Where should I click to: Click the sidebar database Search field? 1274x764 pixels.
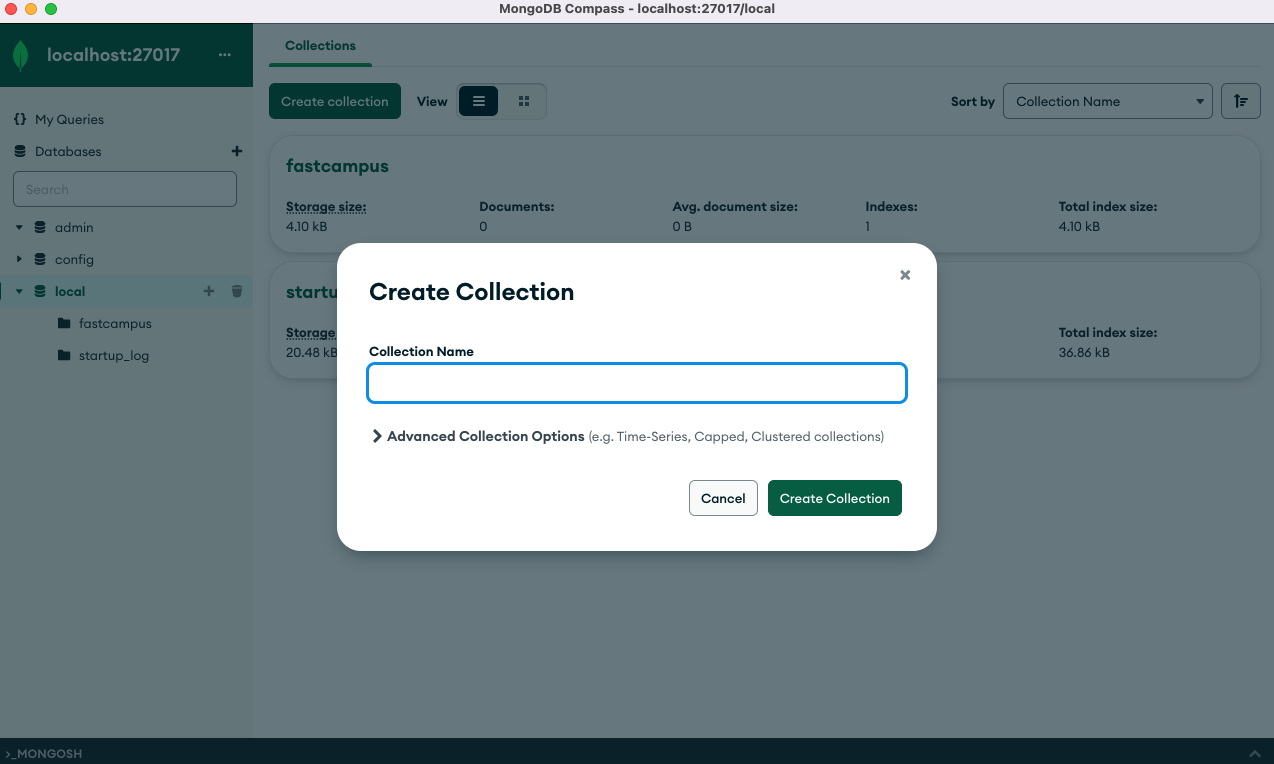[x=125, y=189]
